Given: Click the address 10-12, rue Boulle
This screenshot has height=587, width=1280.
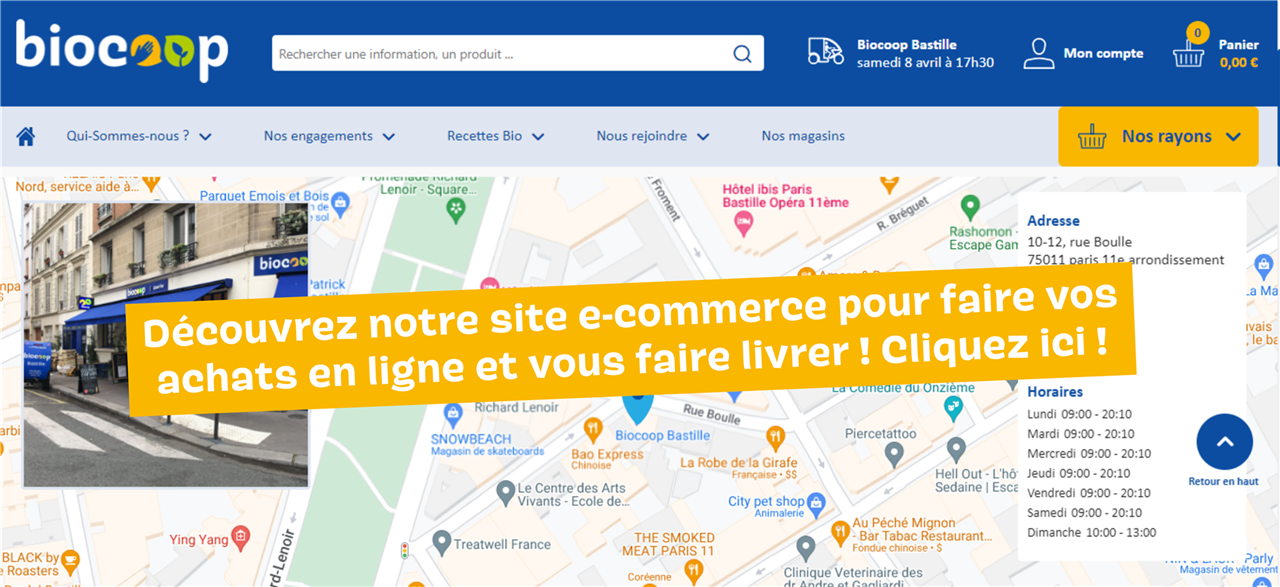Looking at the screenshot, I should click(1079, 241).
